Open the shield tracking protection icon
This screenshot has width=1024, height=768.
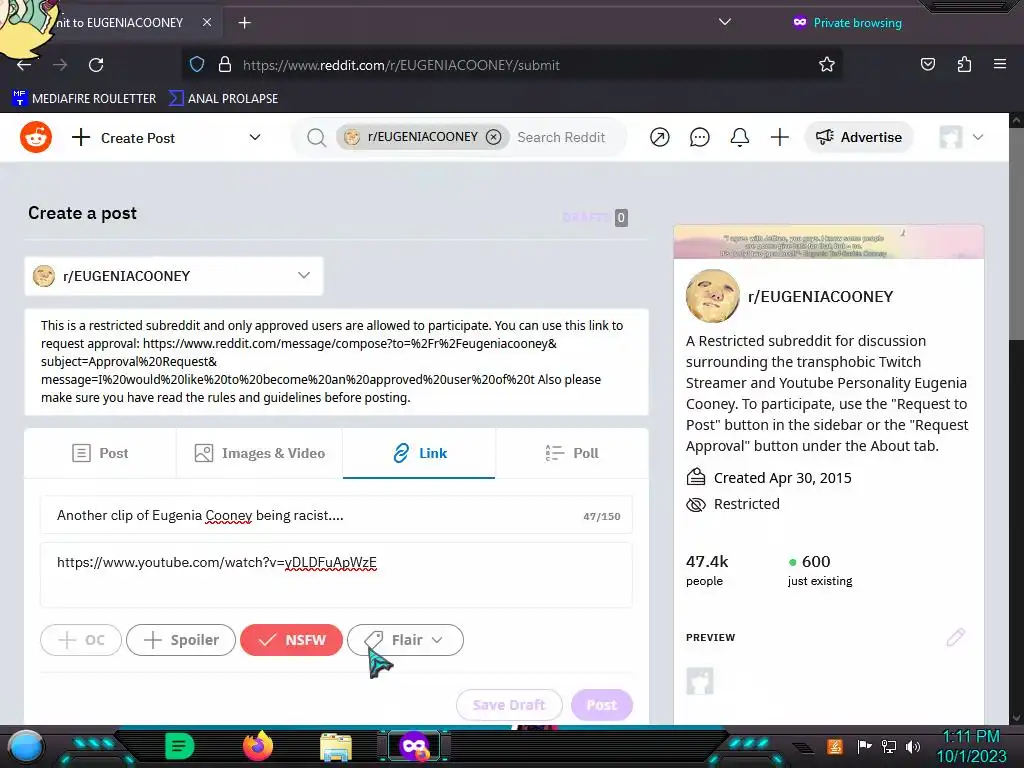tap(197, 64)
